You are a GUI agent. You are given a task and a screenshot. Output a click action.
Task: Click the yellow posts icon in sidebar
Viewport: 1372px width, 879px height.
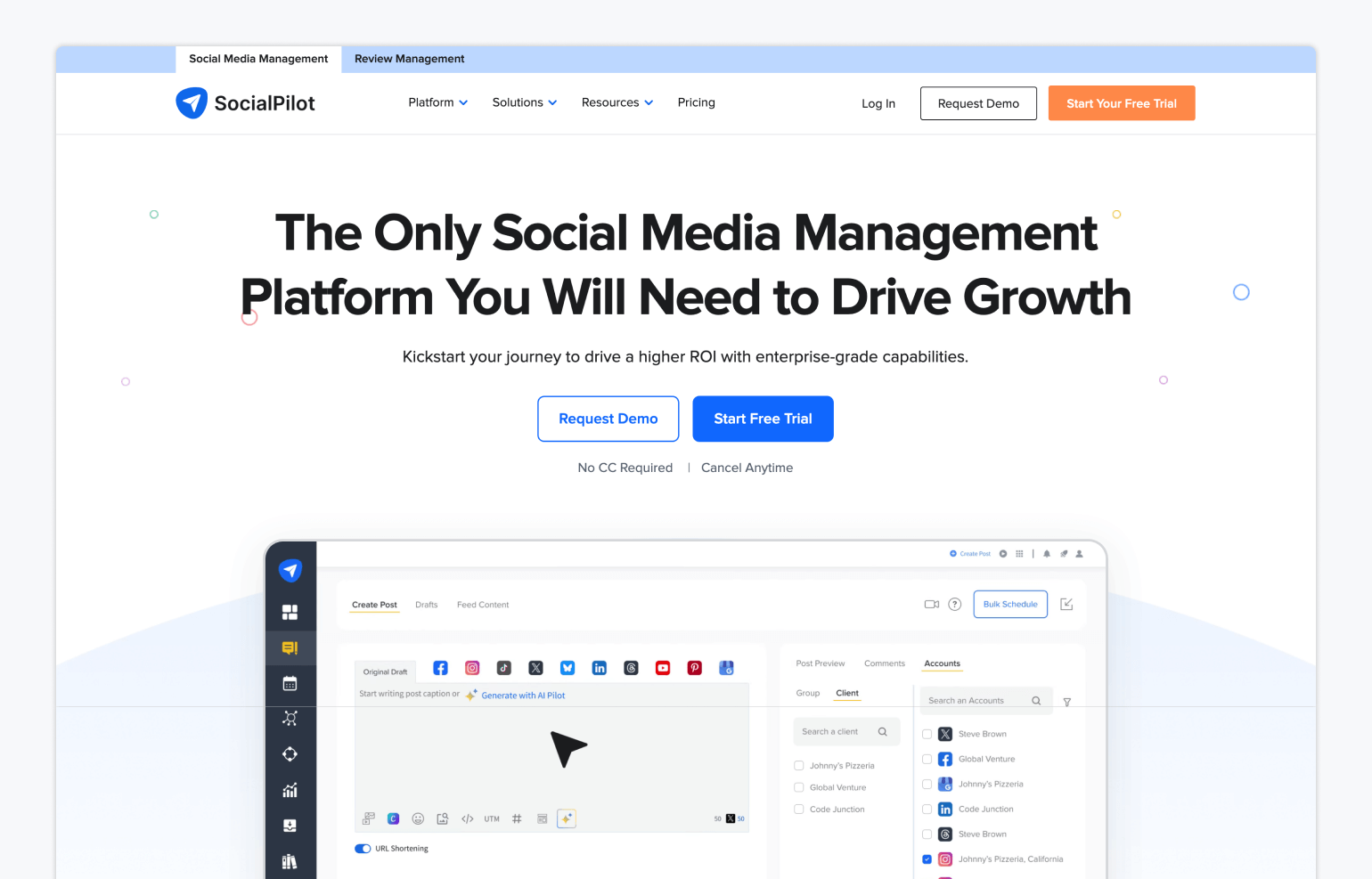tap(290, 648)
